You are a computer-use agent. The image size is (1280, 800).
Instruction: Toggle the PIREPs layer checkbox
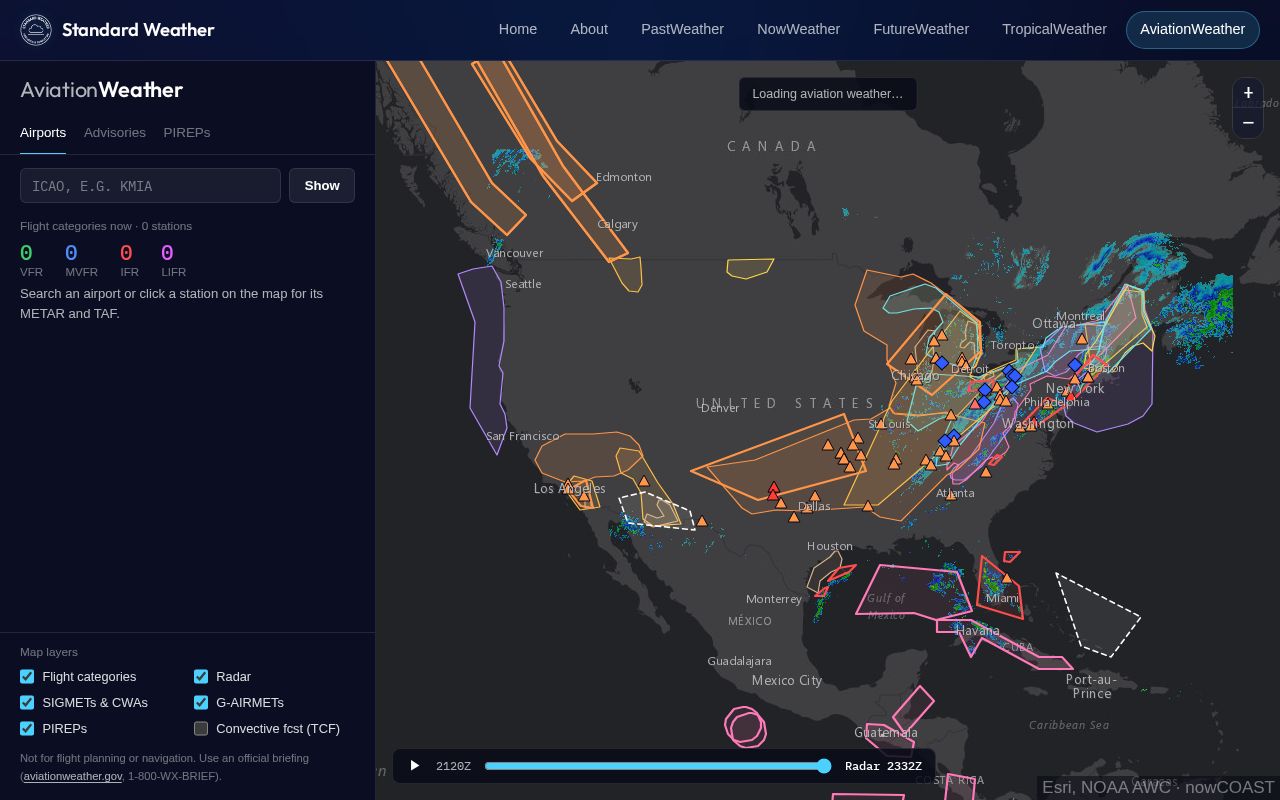coord(27,729)
